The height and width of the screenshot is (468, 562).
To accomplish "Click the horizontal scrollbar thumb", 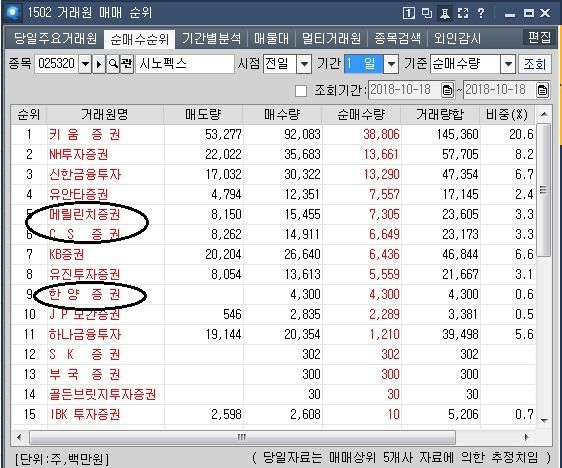I will click(242, 437).
